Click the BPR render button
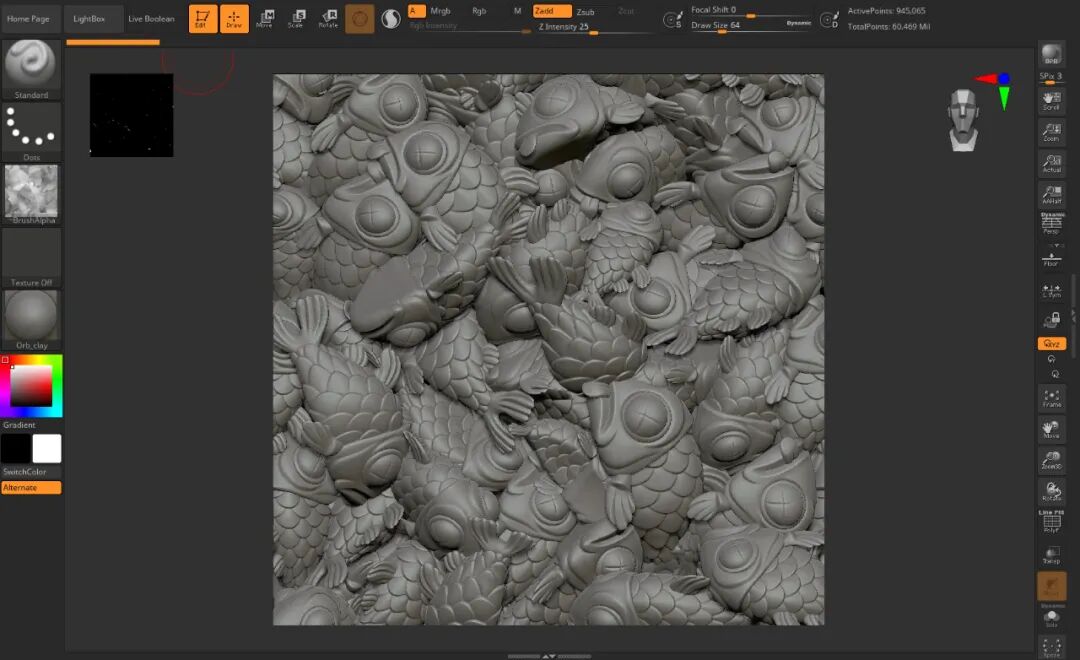The image size is (1080, 660). pyautogui.click(x=1051, y=54)
